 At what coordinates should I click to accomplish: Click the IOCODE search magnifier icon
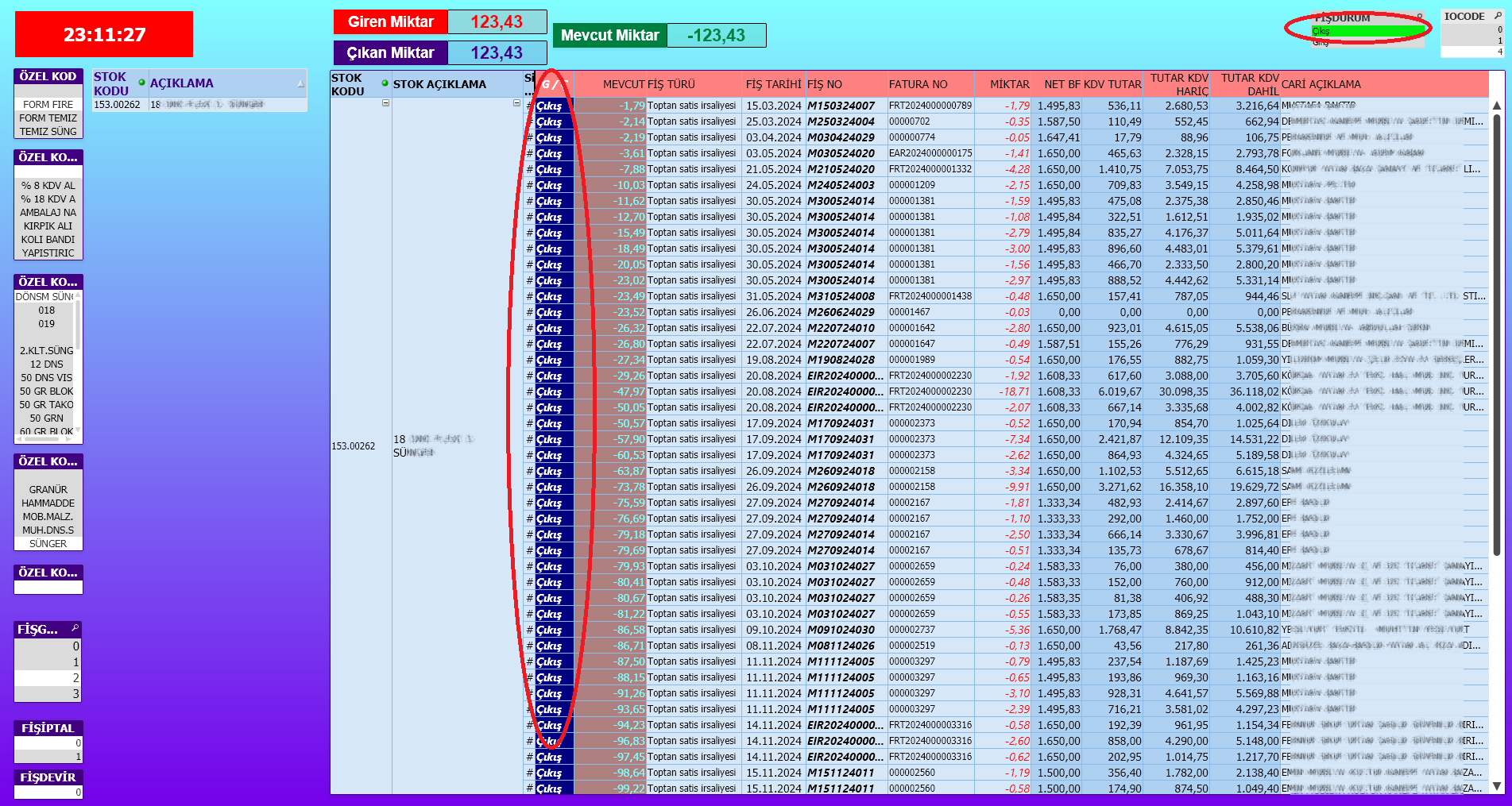click(1498, 16)
